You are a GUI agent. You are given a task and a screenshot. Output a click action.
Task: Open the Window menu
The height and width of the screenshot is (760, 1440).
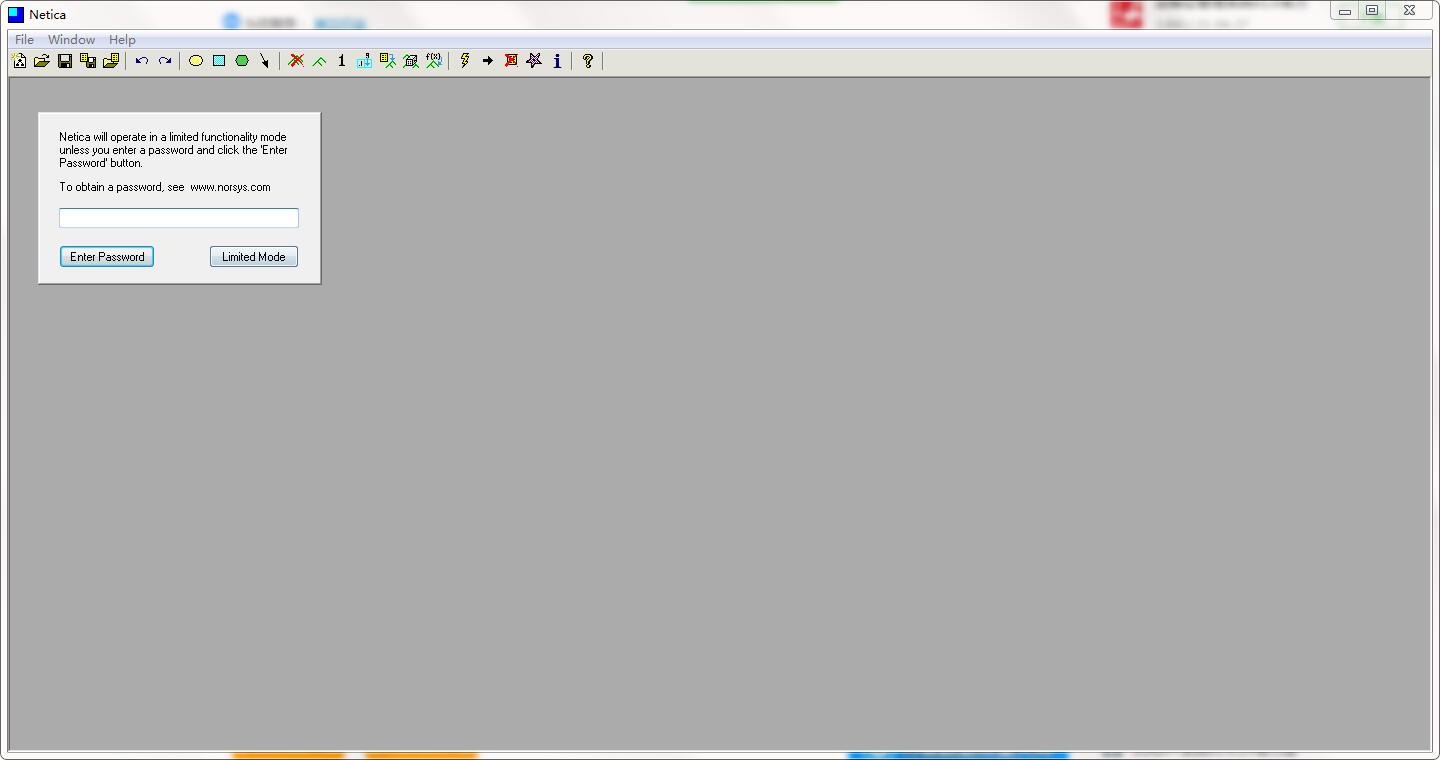point(72,40)
